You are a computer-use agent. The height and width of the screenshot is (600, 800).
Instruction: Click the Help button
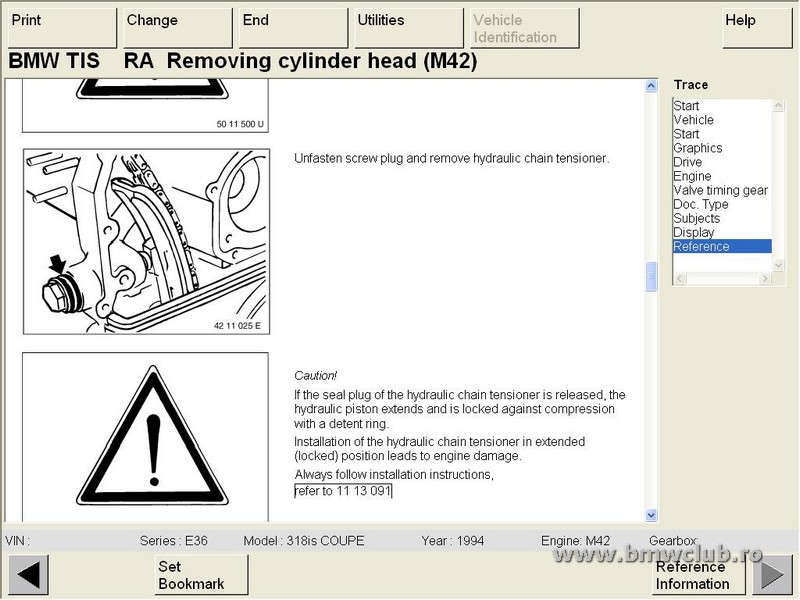pyautogui.click(x=756, y=28)
